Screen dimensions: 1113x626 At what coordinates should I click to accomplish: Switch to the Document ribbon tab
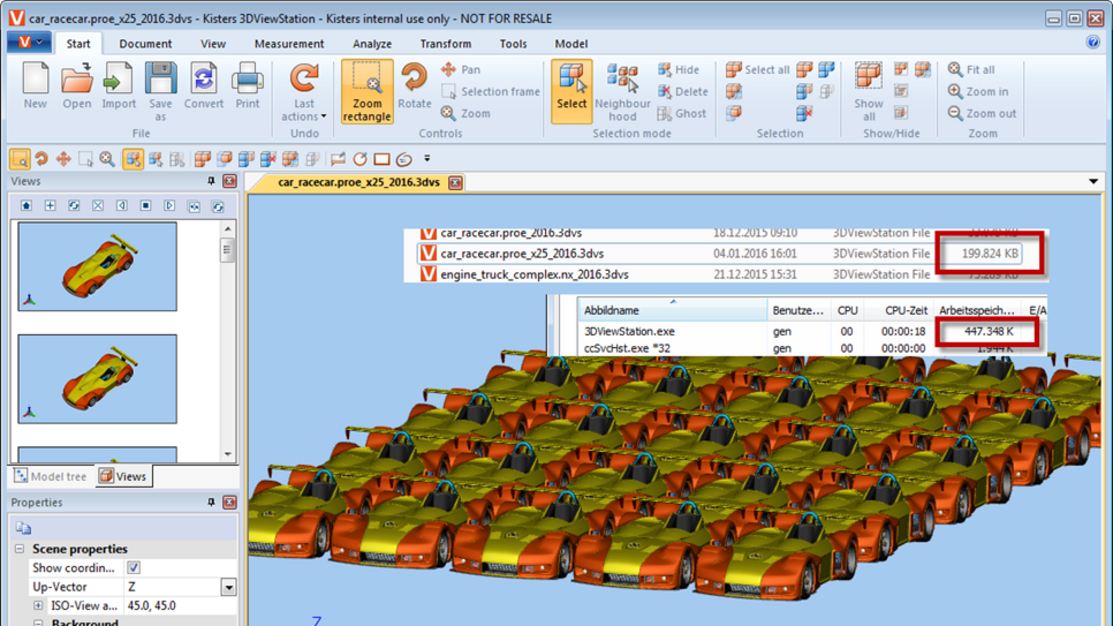(146, 43)
